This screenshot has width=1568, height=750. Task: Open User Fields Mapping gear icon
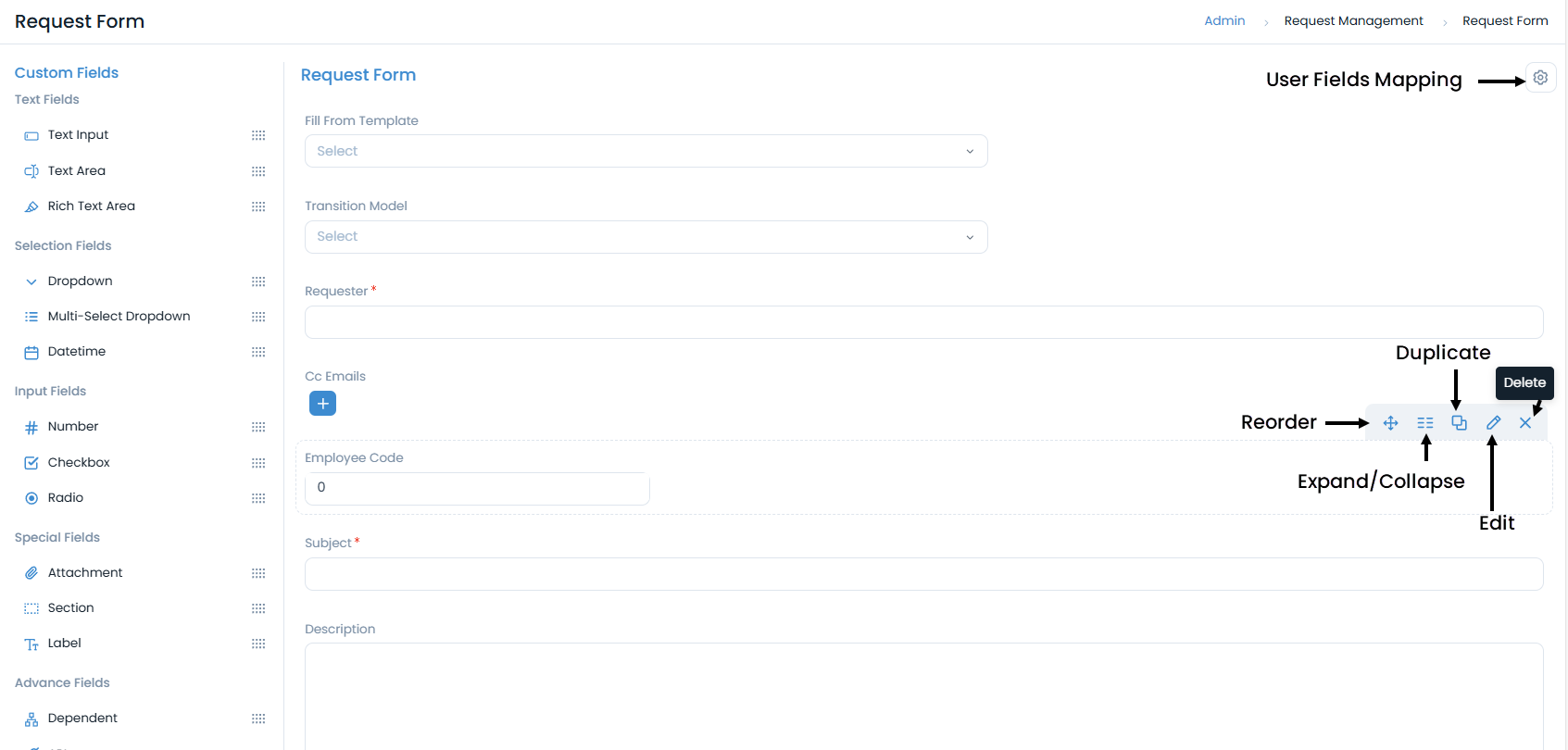tap(1540, 78)
